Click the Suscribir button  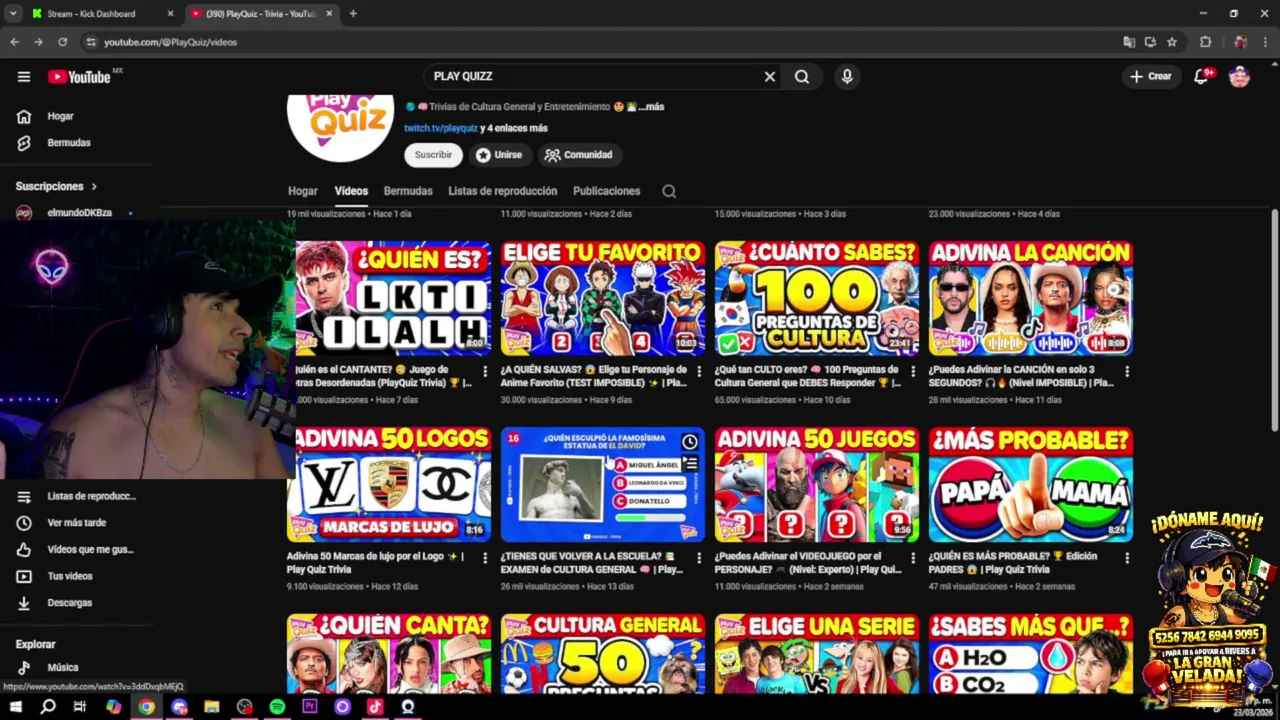pyautogui.click(x=433, y=155)
